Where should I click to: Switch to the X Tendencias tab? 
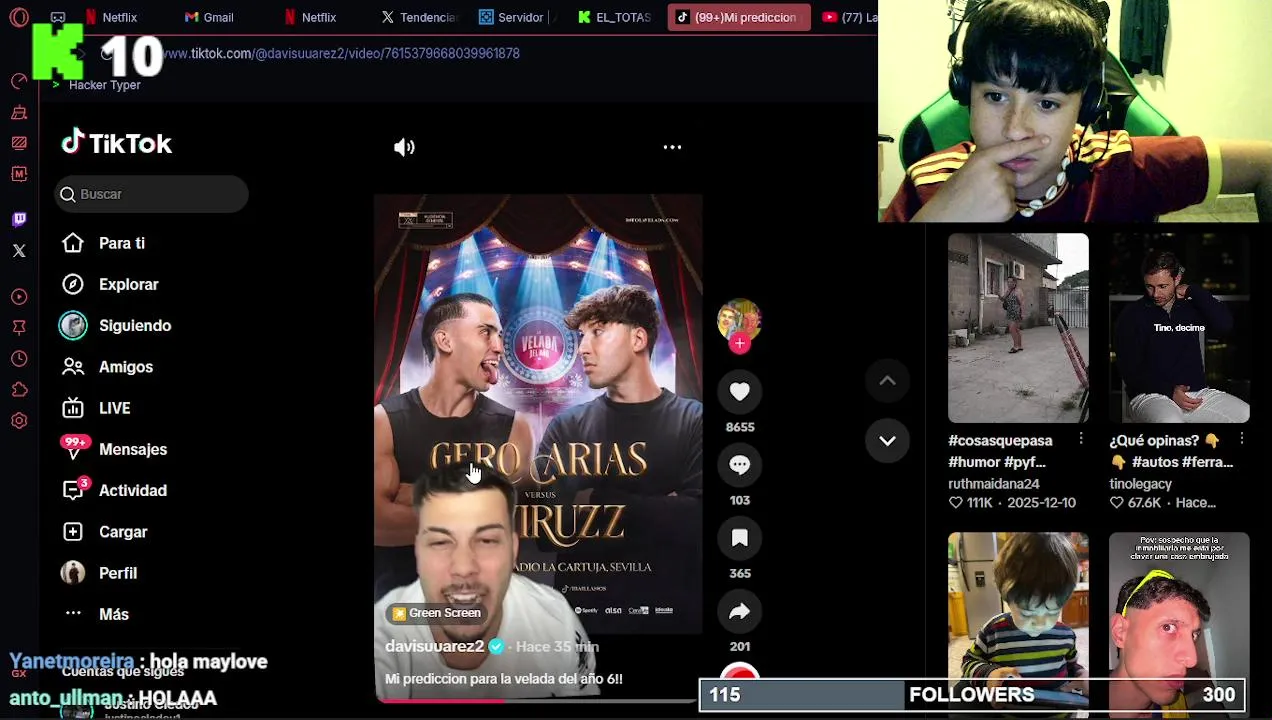[x=420, y=17]
